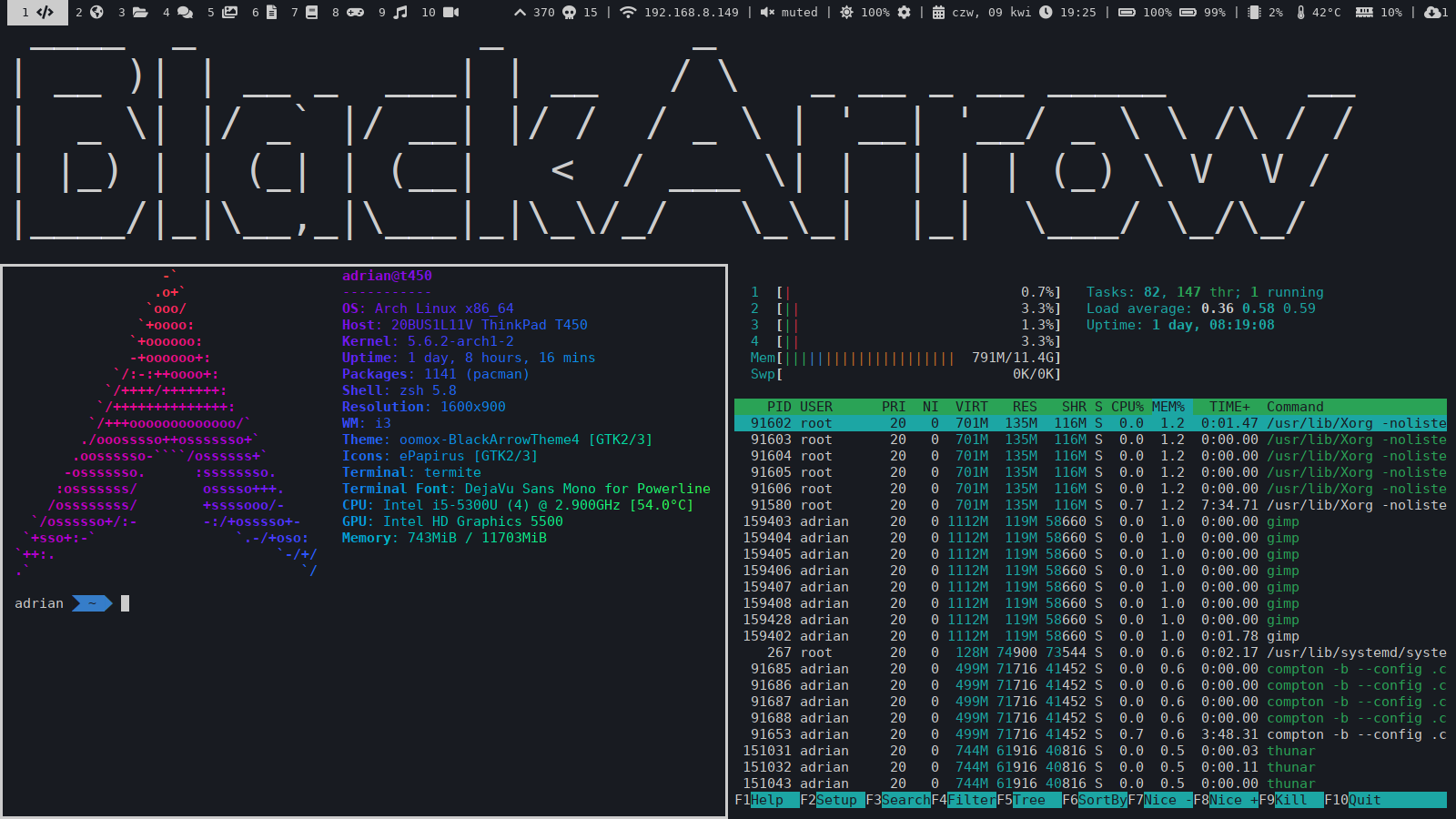
Task: Click the htop Swp usage meter
Action: click(x=905, y=374)
